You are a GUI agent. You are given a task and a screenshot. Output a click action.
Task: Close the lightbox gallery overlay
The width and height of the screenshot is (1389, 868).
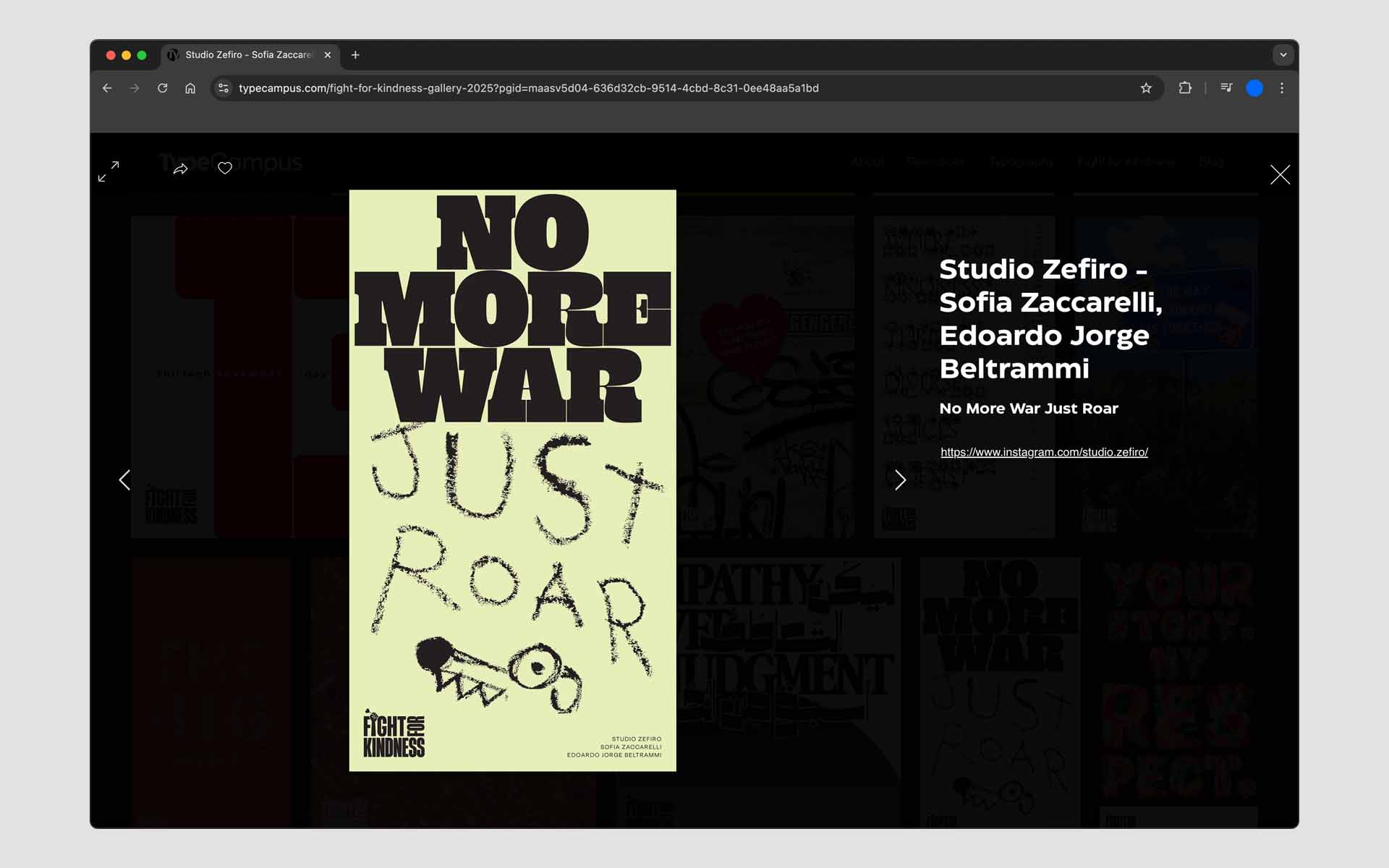point(1280,174)
